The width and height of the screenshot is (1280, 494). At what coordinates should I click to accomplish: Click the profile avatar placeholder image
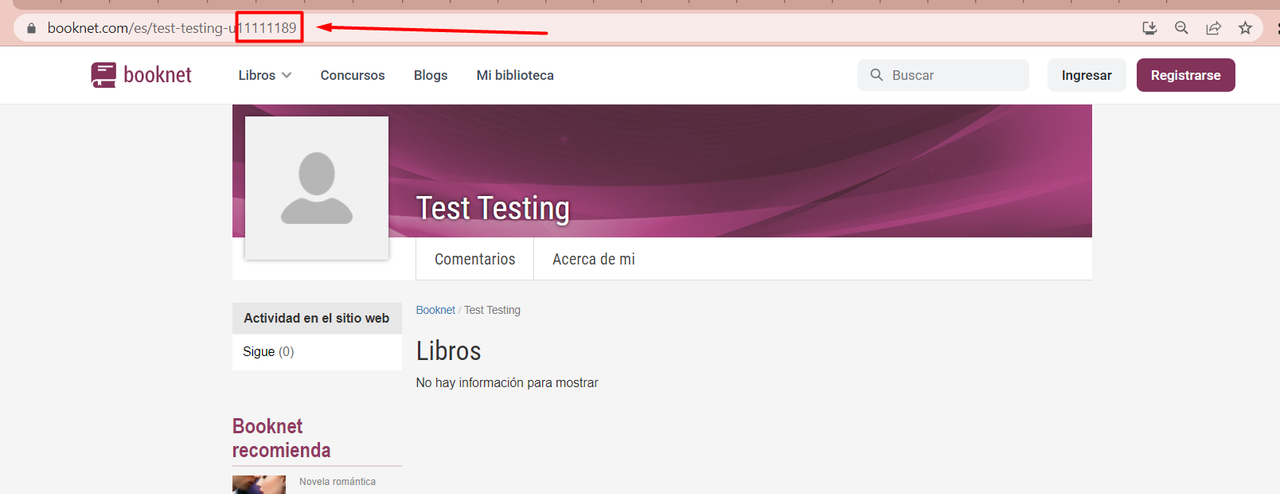click(317, 188)
